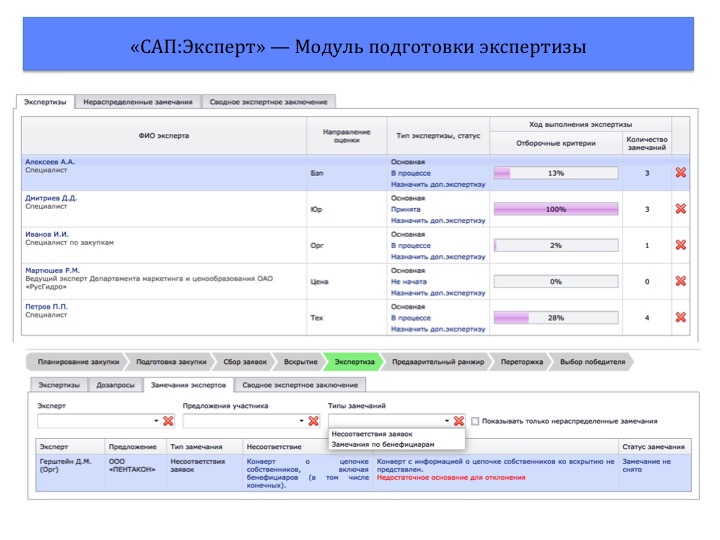720x540 pixels.
Task: Click the 2% progress bar
Action: point(556,246)
